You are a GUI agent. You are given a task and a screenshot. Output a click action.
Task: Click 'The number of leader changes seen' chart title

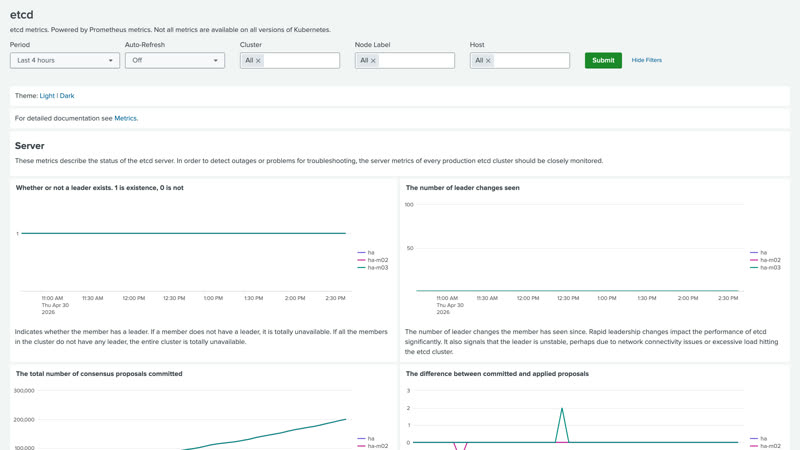point(462,188)
